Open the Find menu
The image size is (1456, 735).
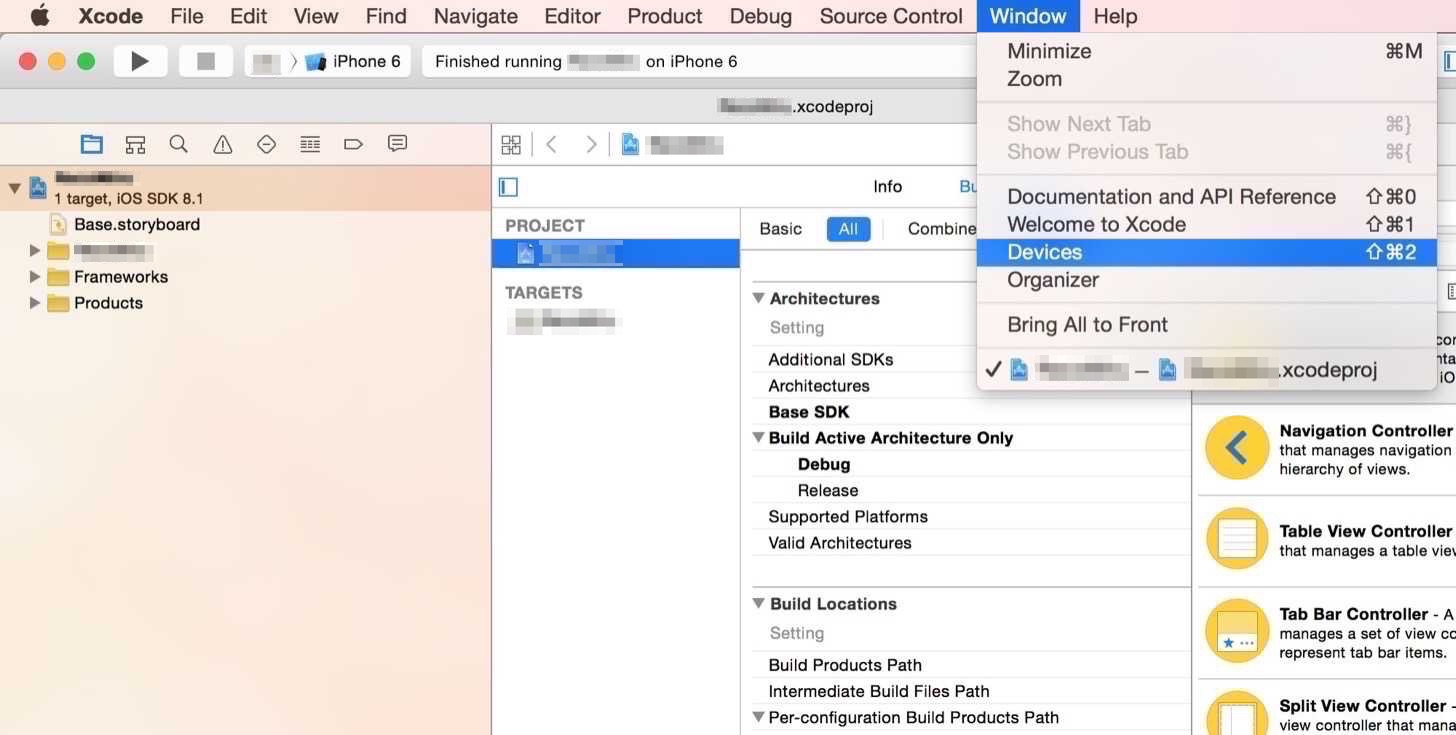[x=386, y=16]
